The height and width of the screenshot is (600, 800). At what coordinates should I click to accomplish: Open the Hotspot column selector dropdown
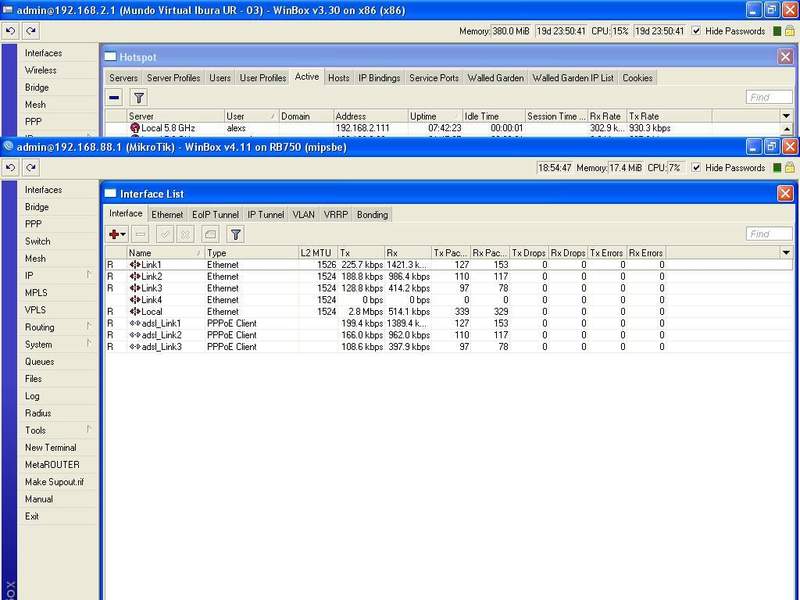(x=786, y=116)
